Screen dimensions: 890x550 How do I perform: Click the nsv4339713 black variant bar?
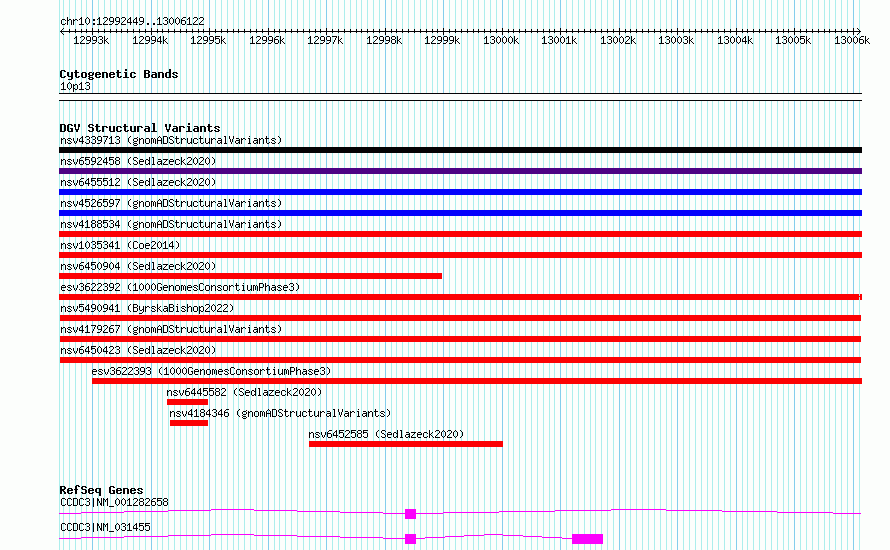(x=460, y=150)
